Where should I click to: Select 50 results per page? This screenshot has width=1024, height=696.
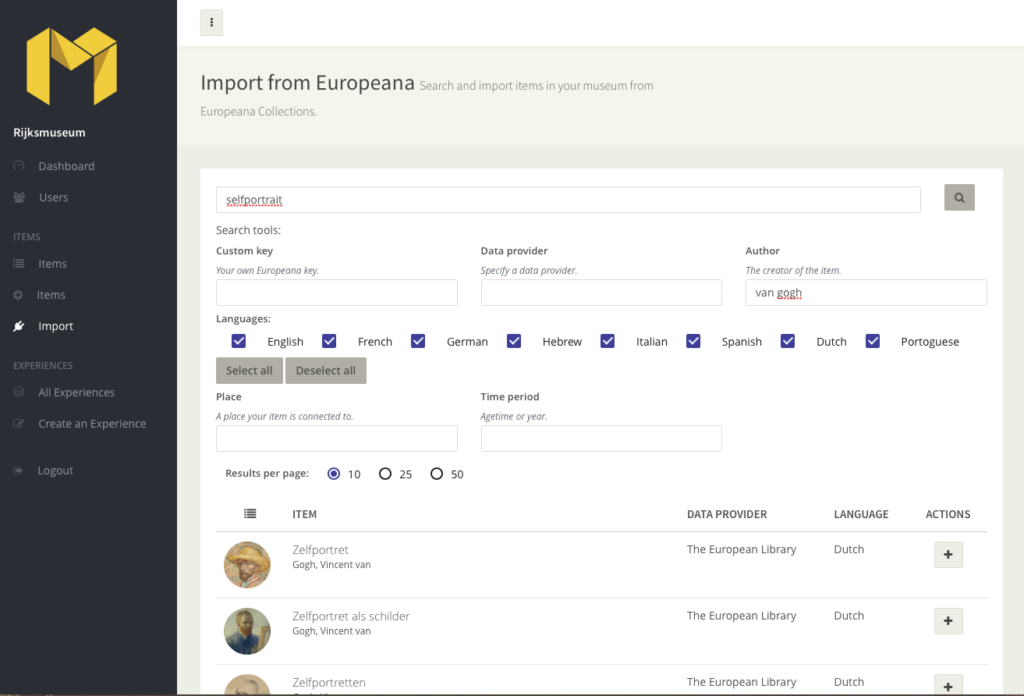pyautogui.click(x=437, y=474)
